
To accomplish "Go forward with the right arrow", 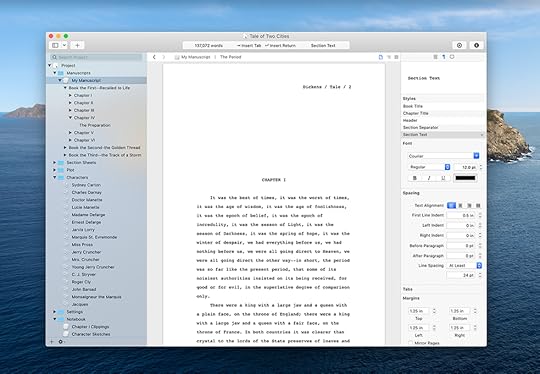I will pyautogui.click(x=164, y=57).
